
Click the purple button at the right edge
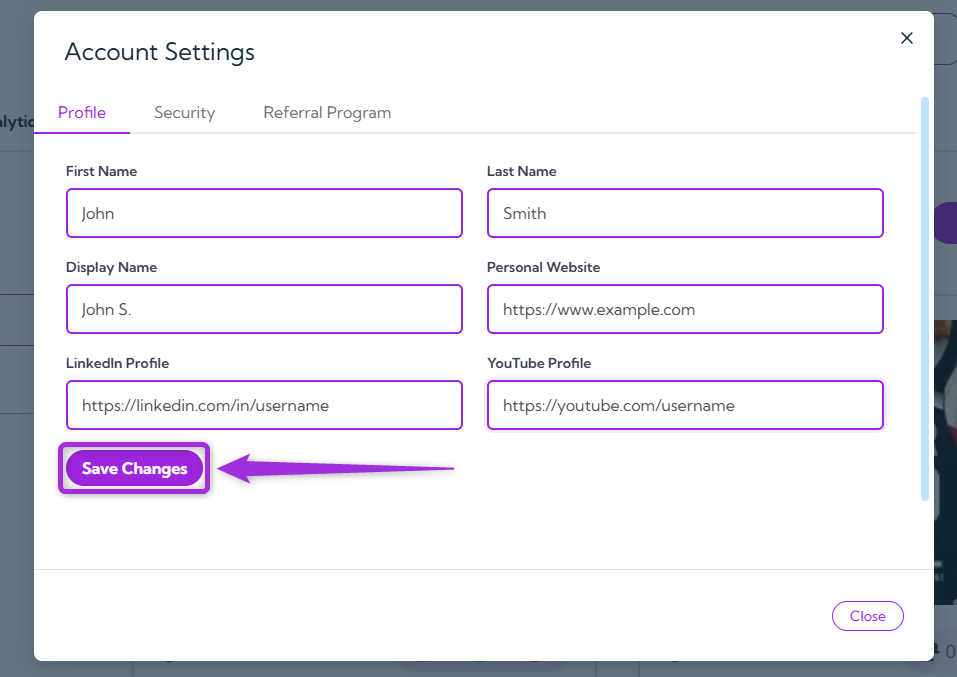coord(950,222)
